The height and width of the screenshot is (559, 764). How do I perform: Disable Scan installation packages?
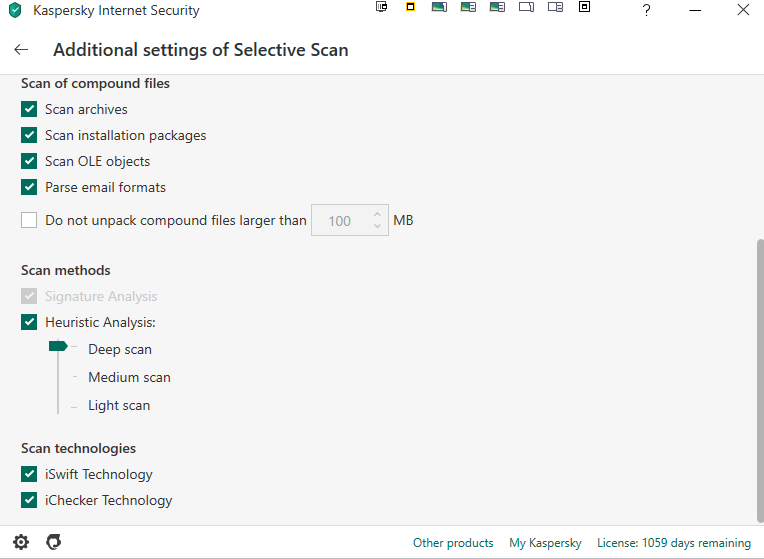(29, 135)
